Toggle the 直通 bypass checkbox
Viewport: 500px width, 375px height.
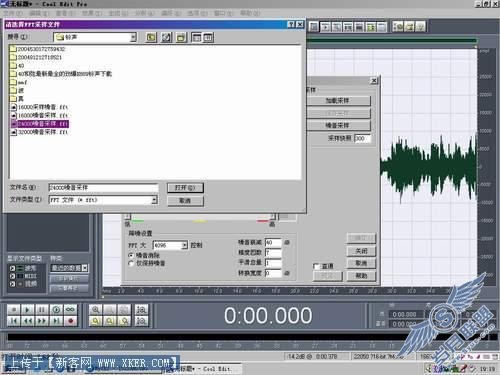316,266
